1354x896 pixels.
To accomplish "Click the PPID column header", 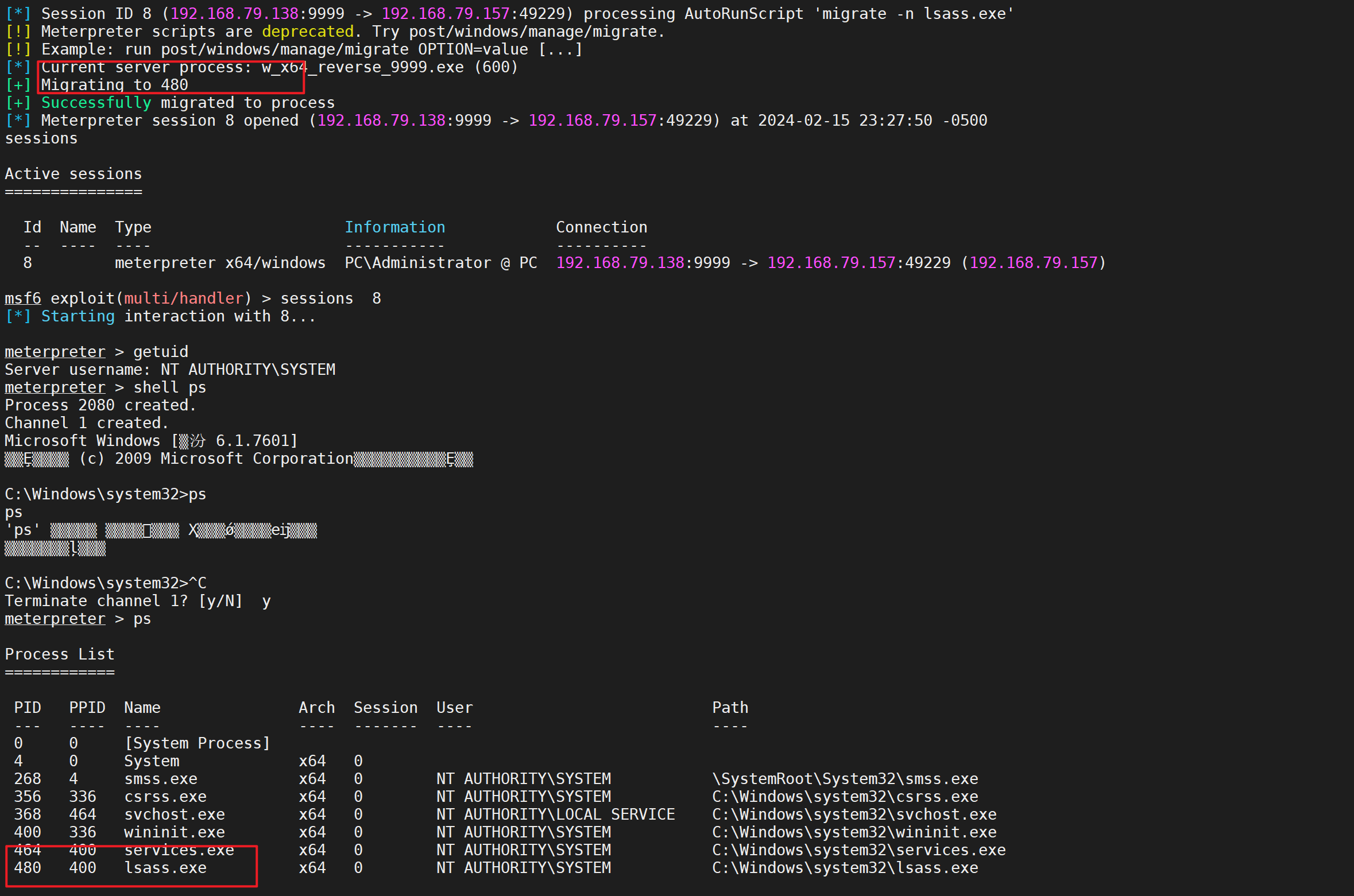I will 87,708.
